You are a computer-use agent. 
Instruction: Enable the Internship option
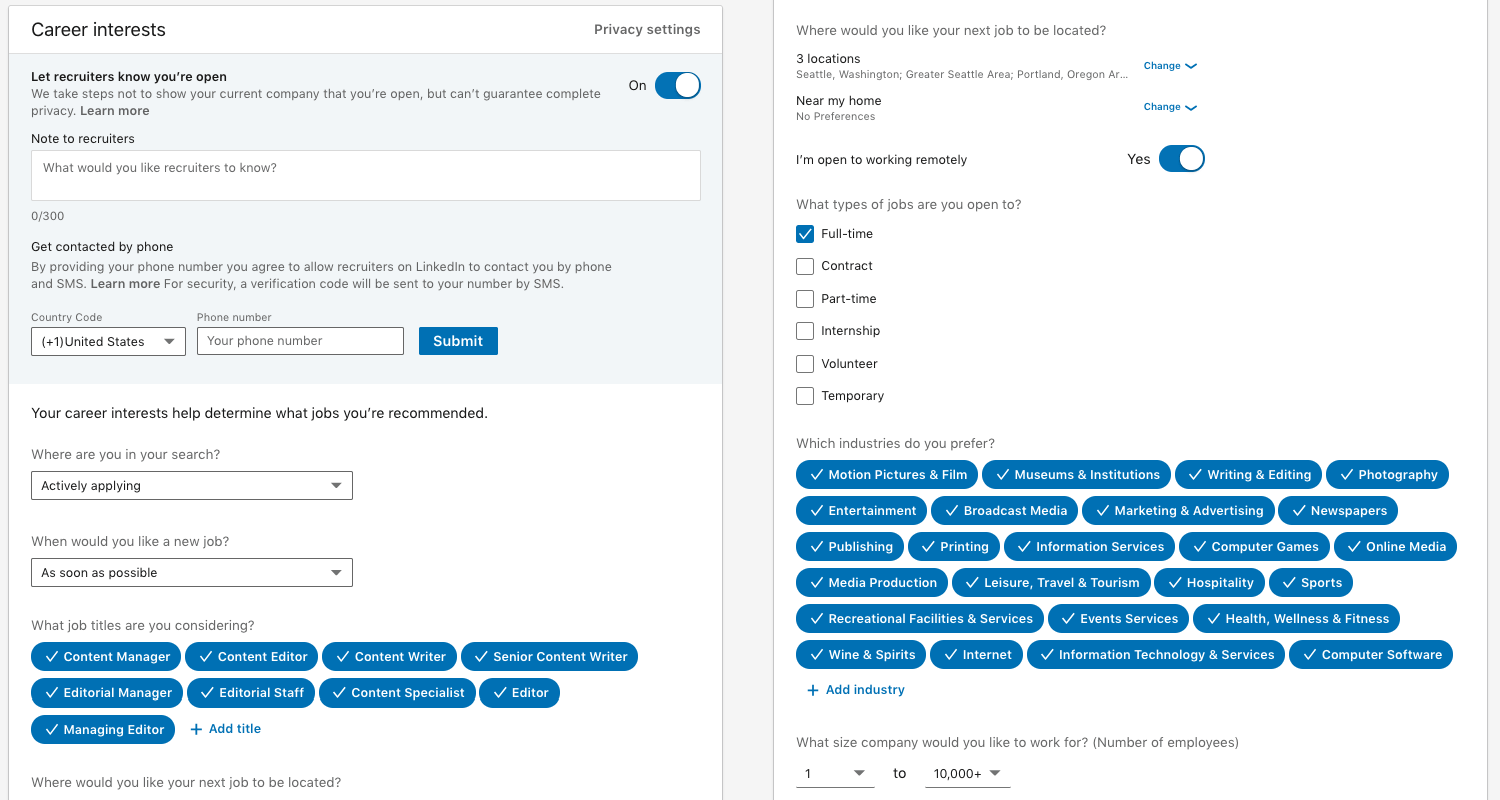click(804, 330)
